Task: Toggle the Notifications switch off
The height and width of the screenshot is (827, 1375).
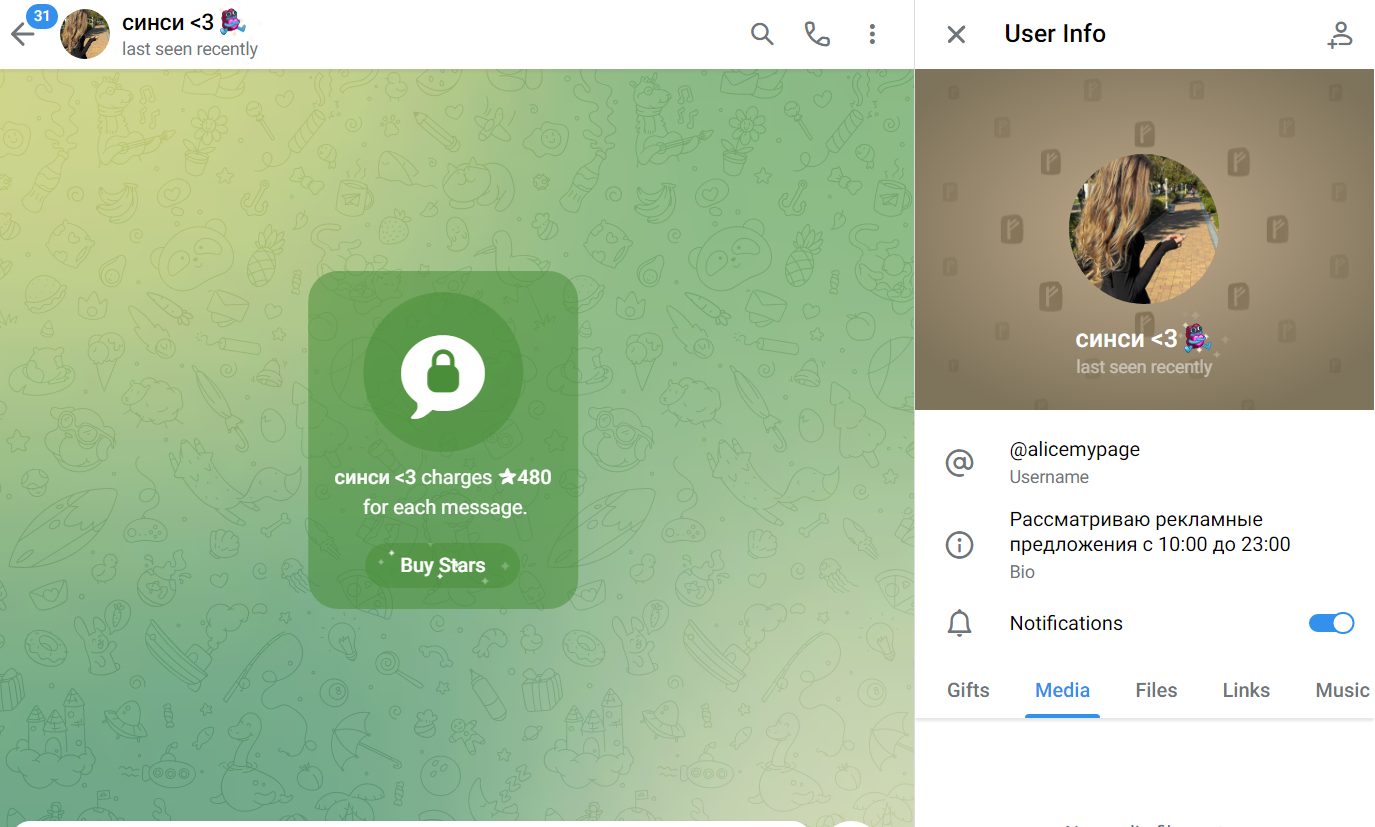Action: pyautogui.click(x=1331, y=623)
